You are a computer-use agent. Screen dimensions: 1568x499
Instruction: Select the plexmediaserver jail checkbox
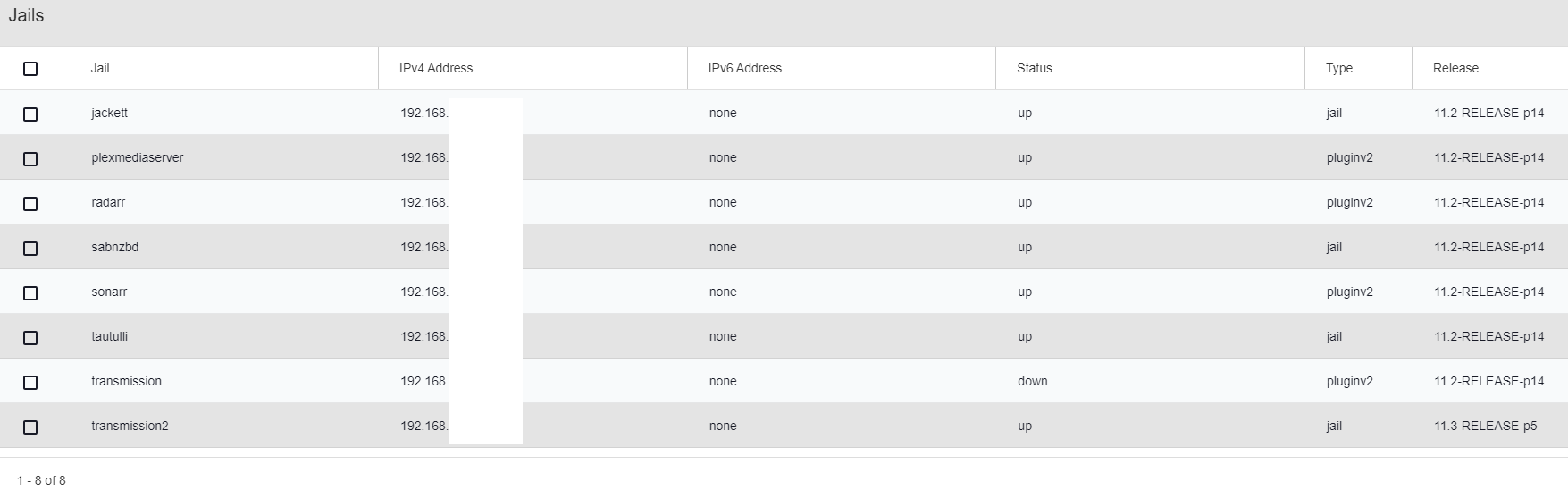(30, 159)
